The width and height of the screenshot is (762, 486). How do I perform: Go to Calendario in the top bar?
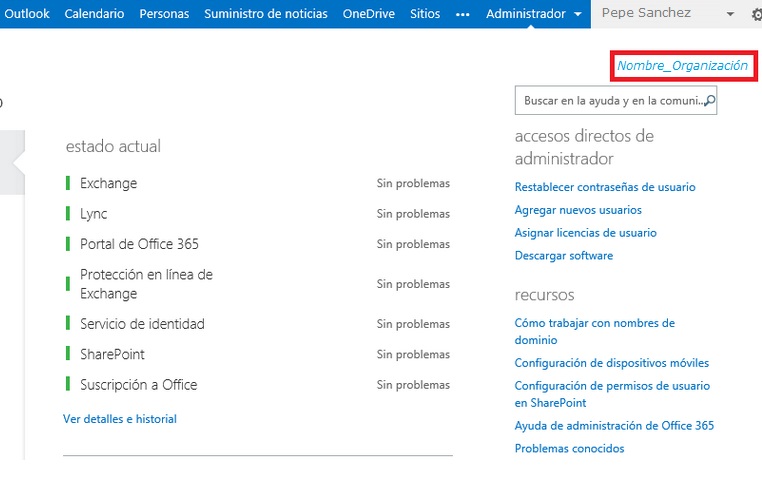pyautogui.click(x=94, y=14)
